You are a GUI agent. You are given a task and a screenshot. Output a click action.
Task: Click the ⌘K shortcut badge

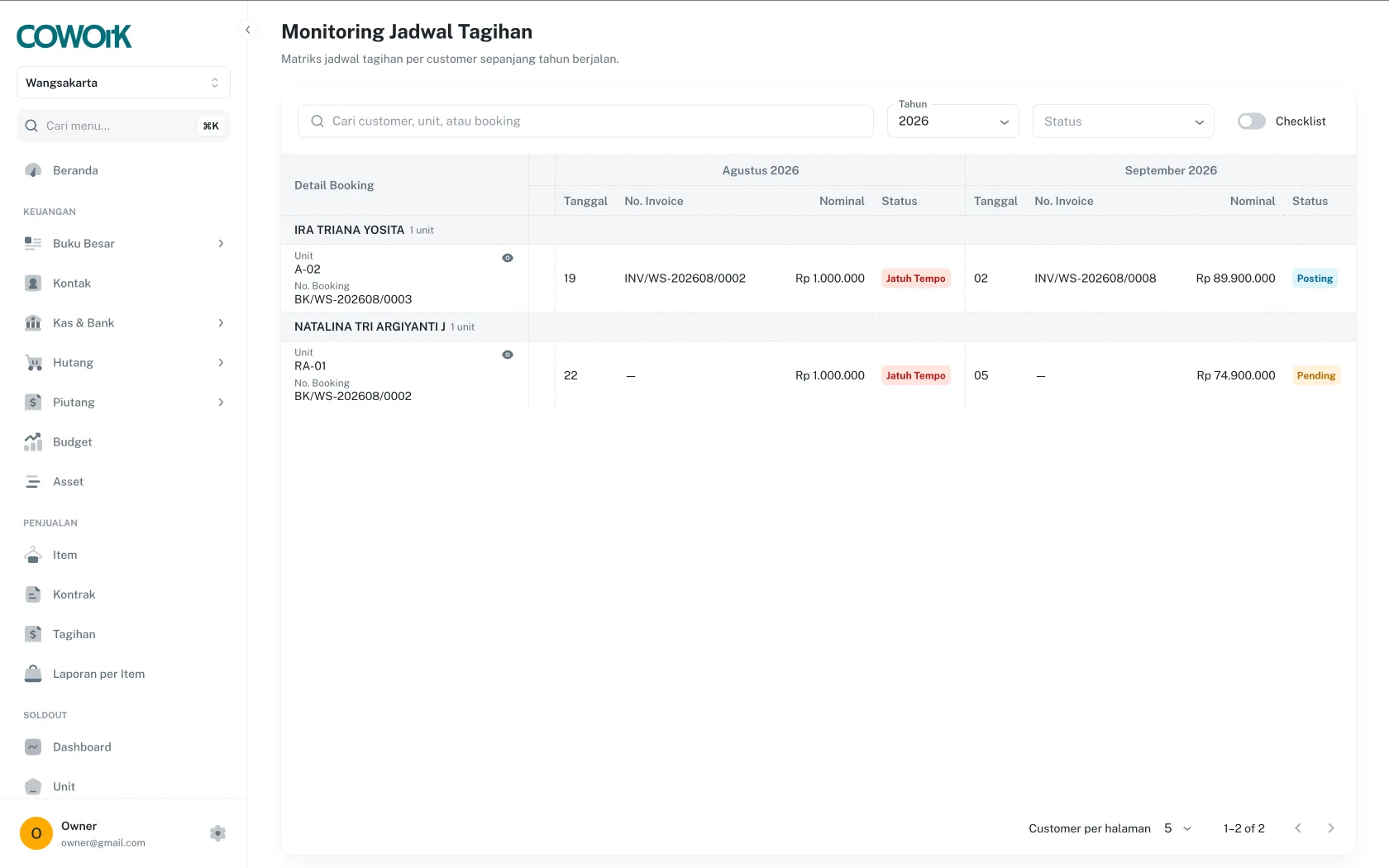coord(211,126)
